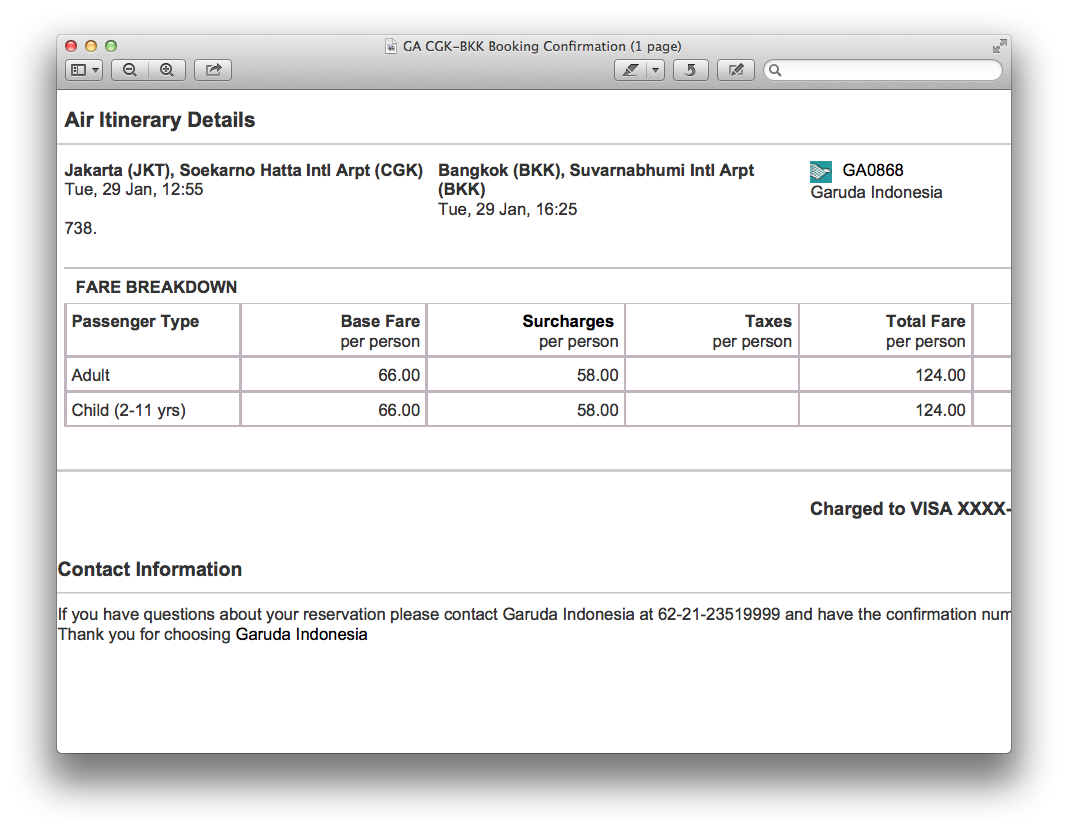Click the 'Surcharges' column header
Image resolution: width=1068 pixels, height=832 pixels.
(568, 321)
